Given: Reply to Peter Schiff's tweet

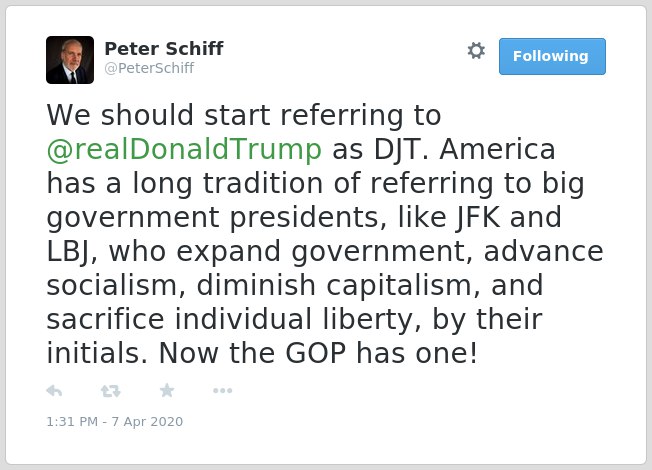Looking at the screenshot, I should [54, 391].
